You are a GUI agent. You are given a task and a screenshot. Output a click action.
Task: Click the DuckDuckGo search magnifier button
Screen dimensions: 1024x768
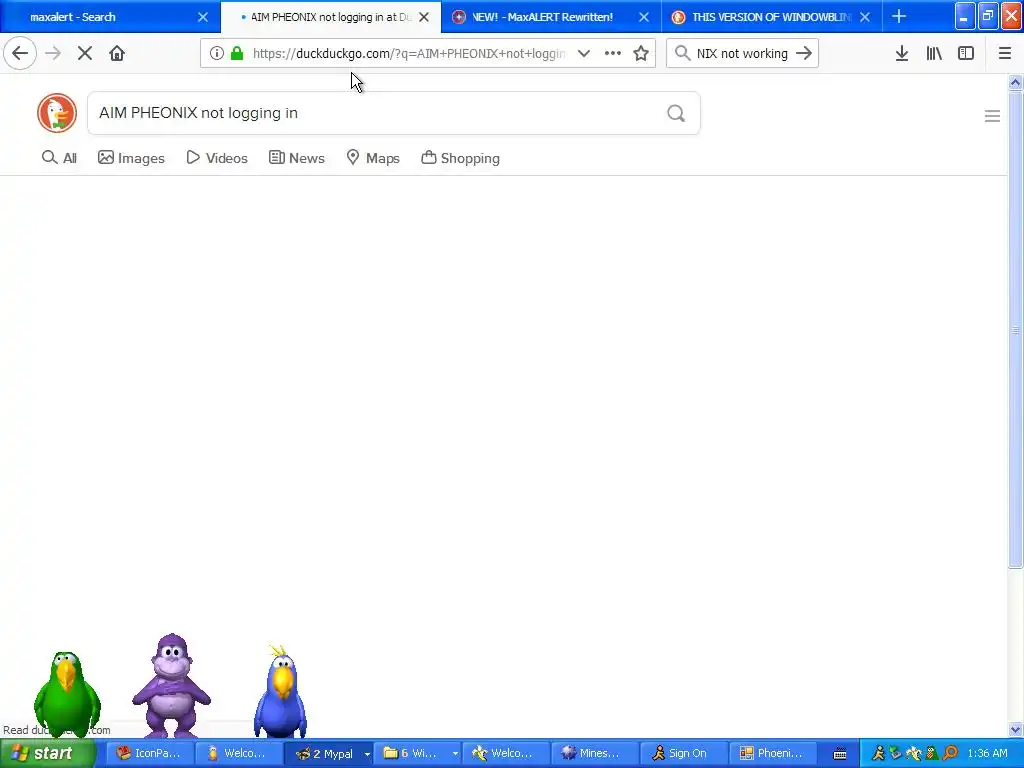click(x=676, y=114)
